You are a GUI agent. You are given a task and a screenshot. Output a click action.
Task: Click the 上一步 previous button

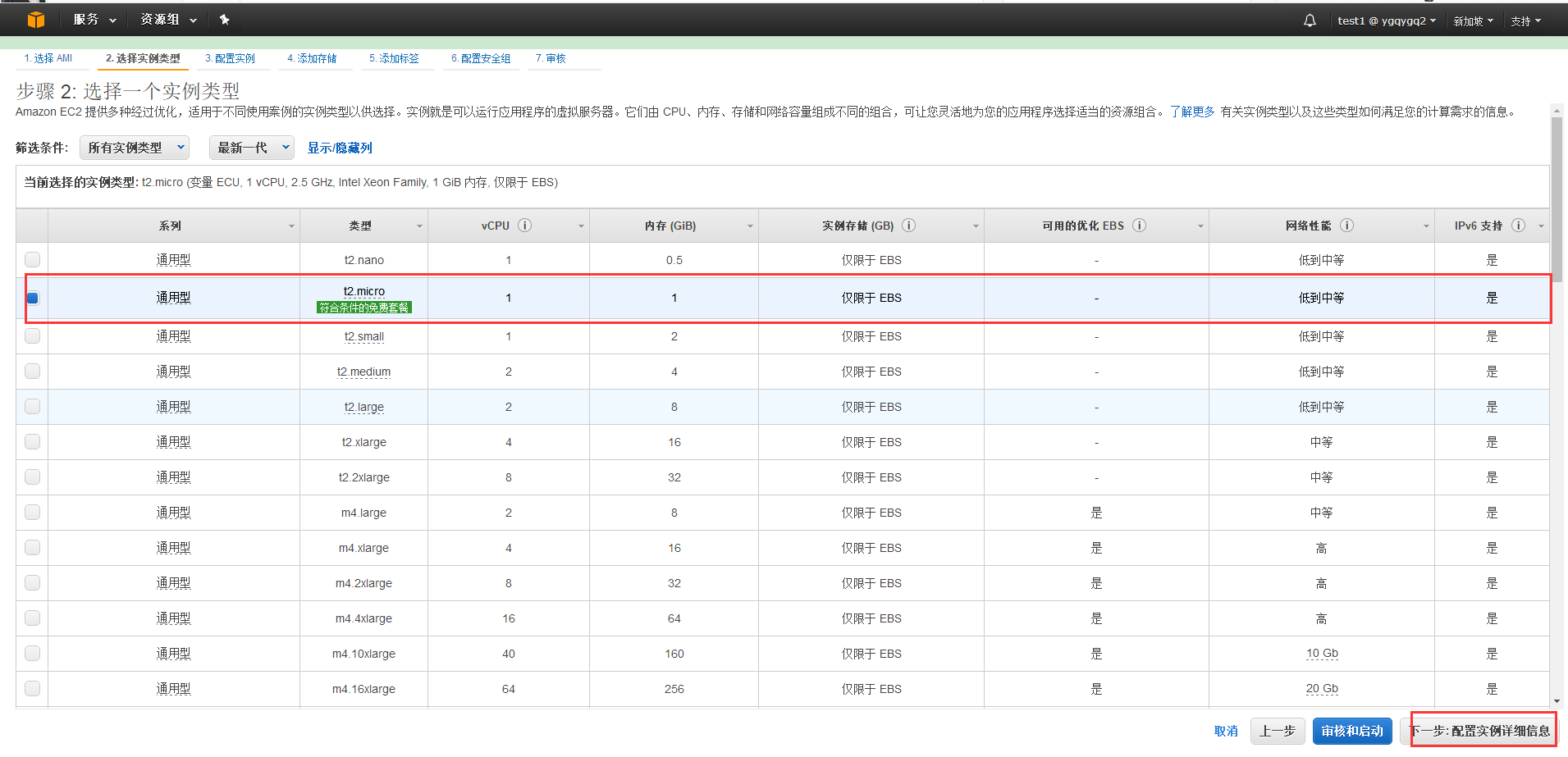(x=1278, y=731)
